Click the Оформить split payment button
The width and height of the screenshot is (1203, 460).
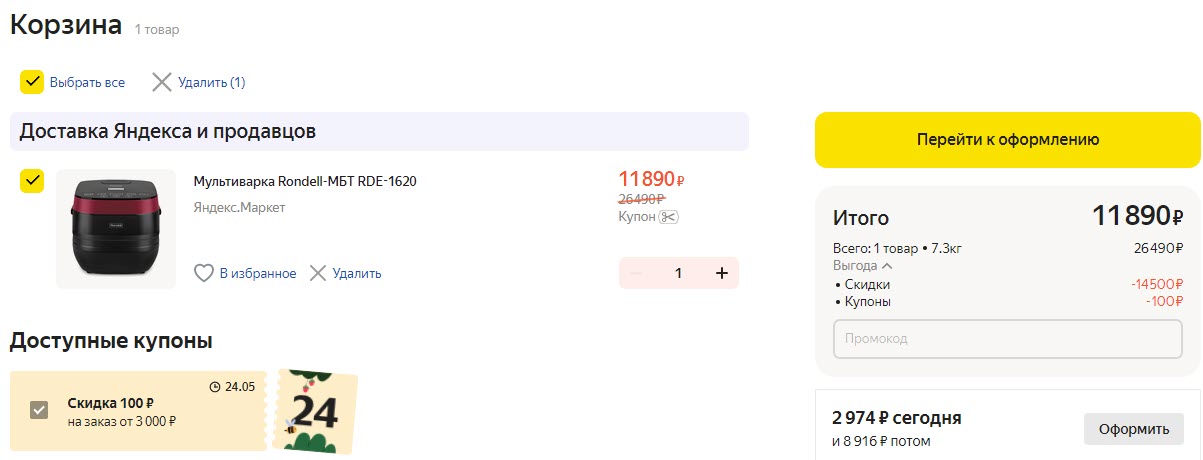[x=1133, y=429]
